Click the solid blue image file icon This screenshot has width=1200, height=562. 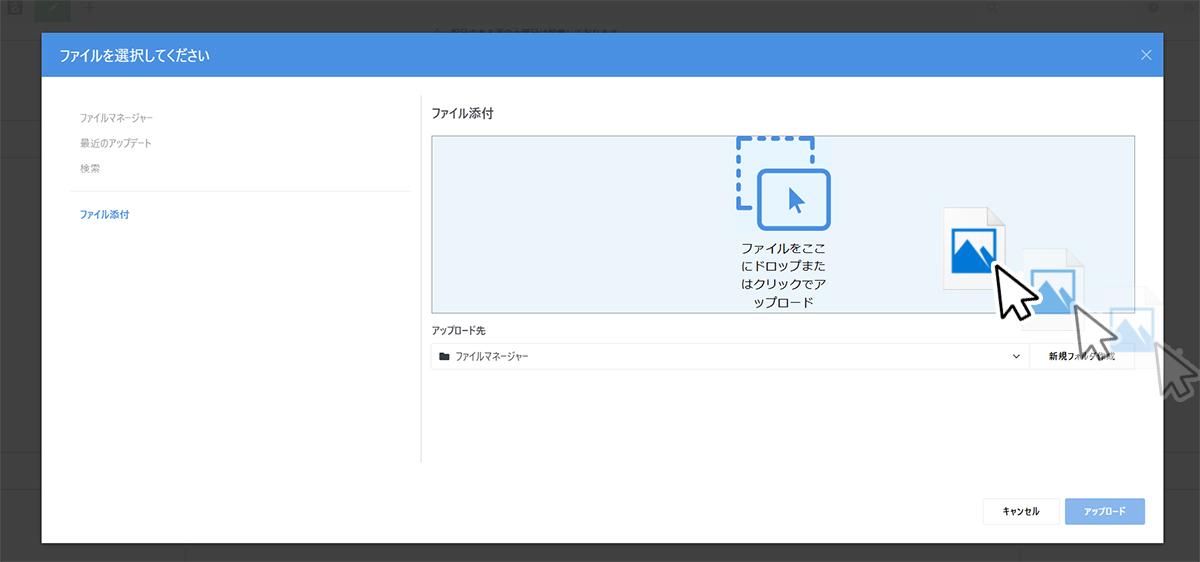974,249
